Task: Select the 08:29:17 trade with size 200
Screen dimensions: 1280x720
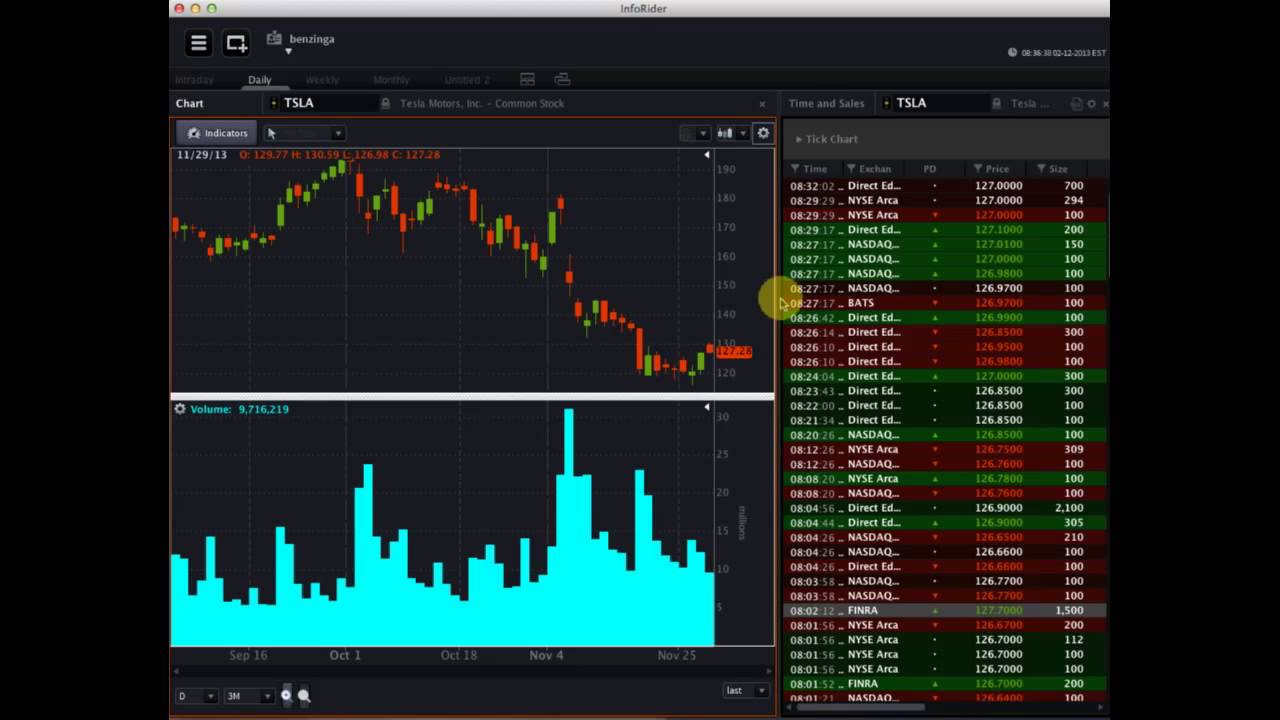Action: [x=945, y=230]
